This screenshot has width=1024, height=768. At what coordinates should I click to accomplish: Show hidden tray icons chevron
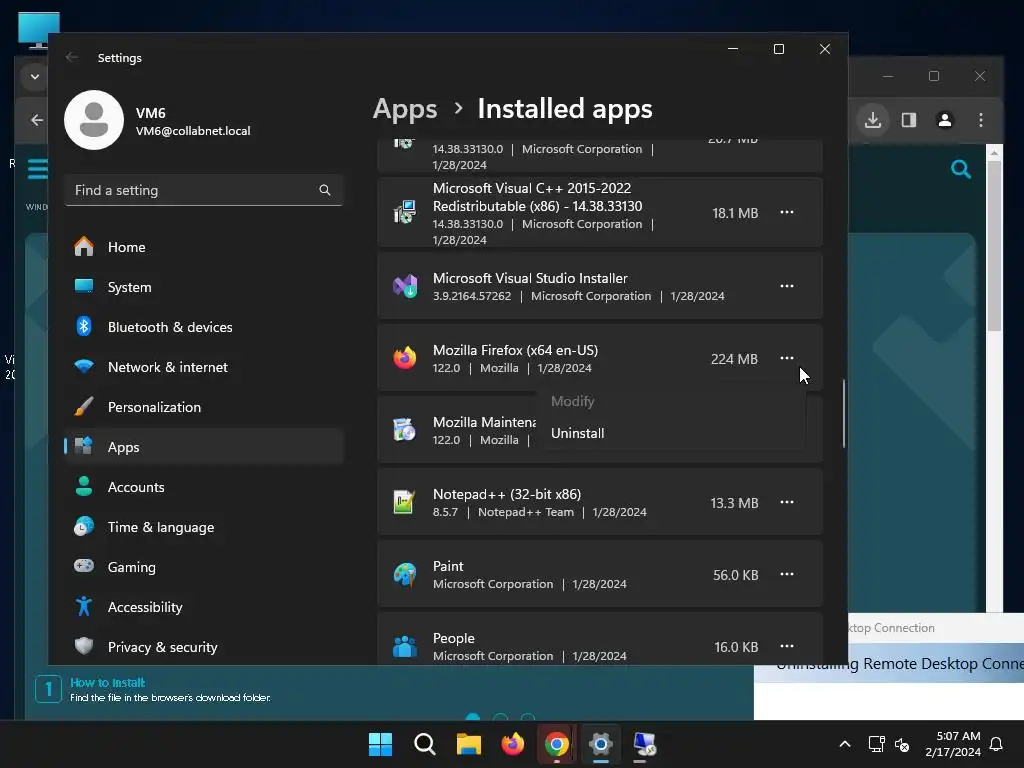(844, 744)
